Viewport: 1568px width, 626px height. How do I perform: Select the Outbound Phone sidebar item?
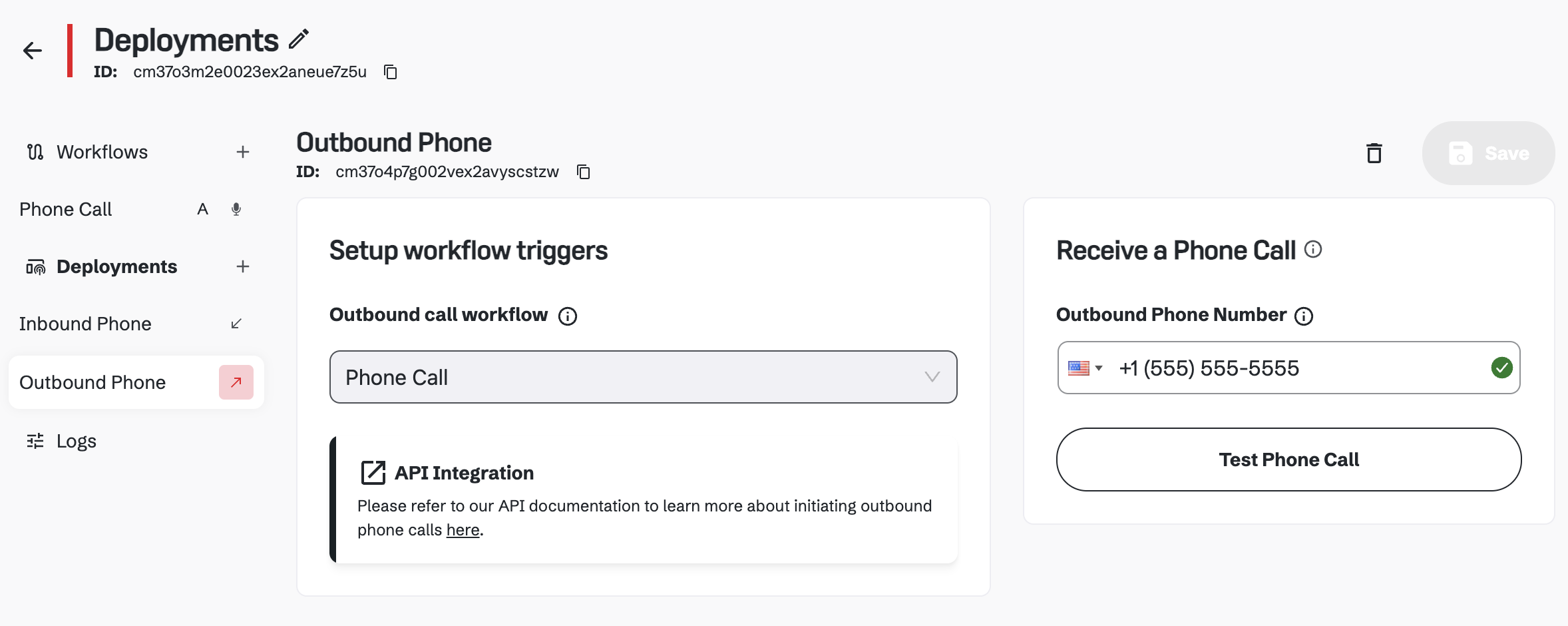93,382
